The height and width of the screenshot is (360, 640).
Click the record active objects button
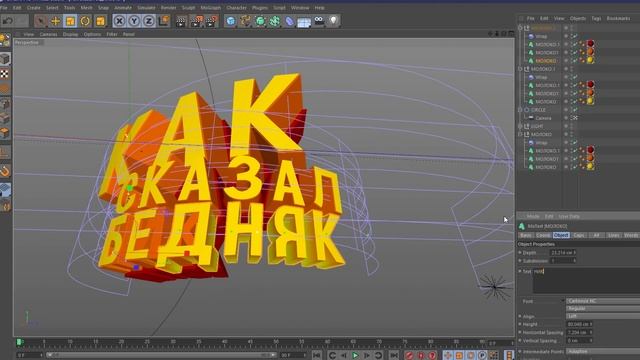tap(409, 356)
